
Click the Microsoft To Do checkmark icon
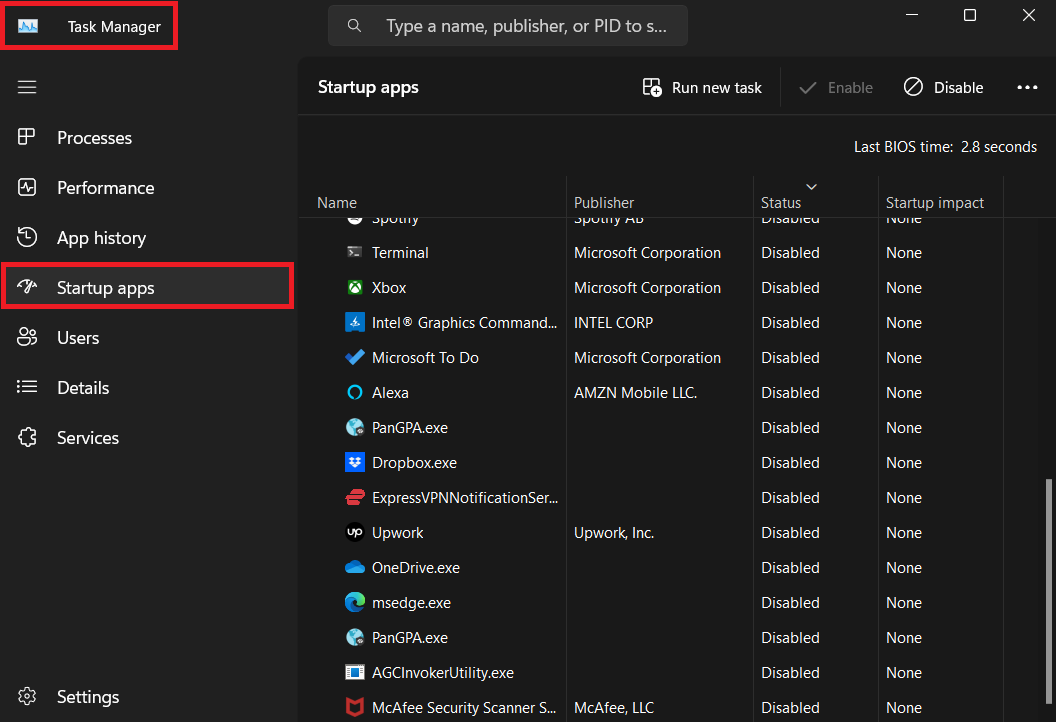(x=354, y=357)
